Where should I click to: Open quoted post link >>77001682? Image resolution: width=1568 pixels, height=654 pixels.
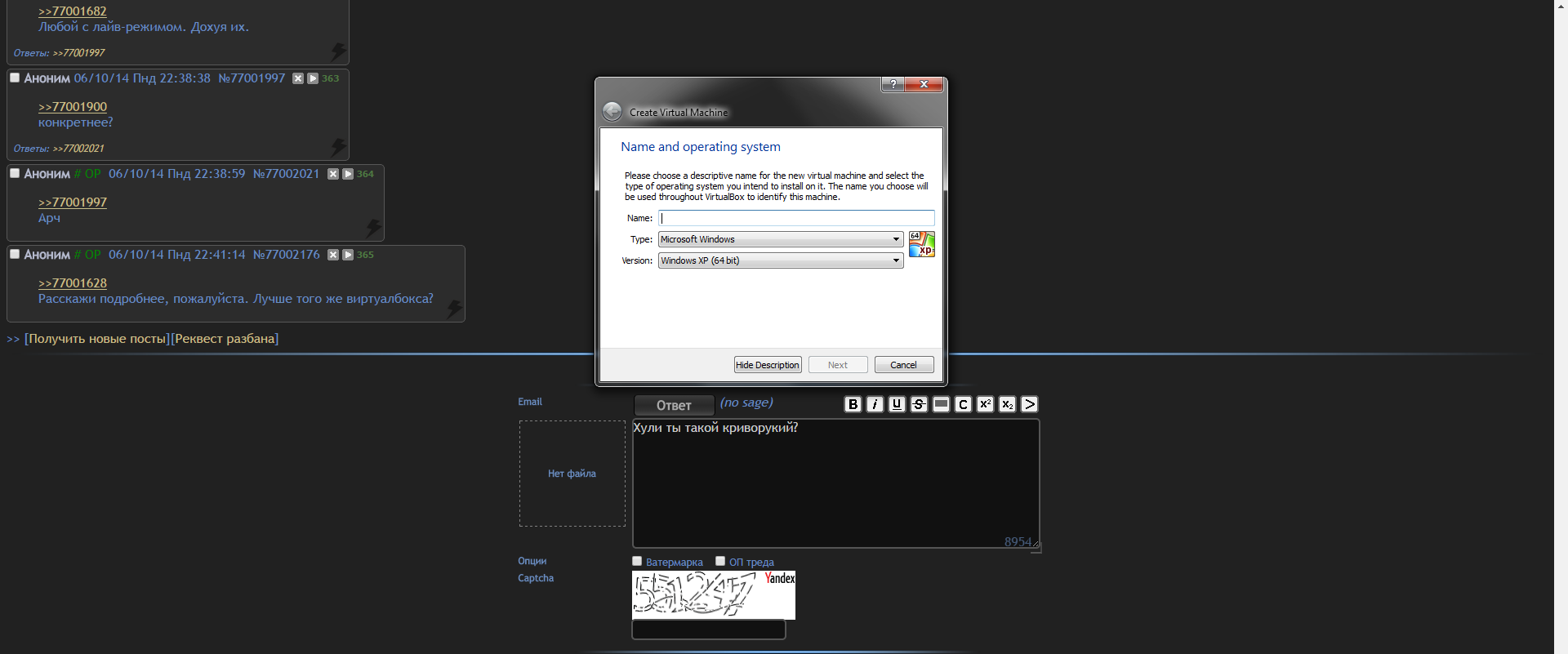(x=73, y=11)
